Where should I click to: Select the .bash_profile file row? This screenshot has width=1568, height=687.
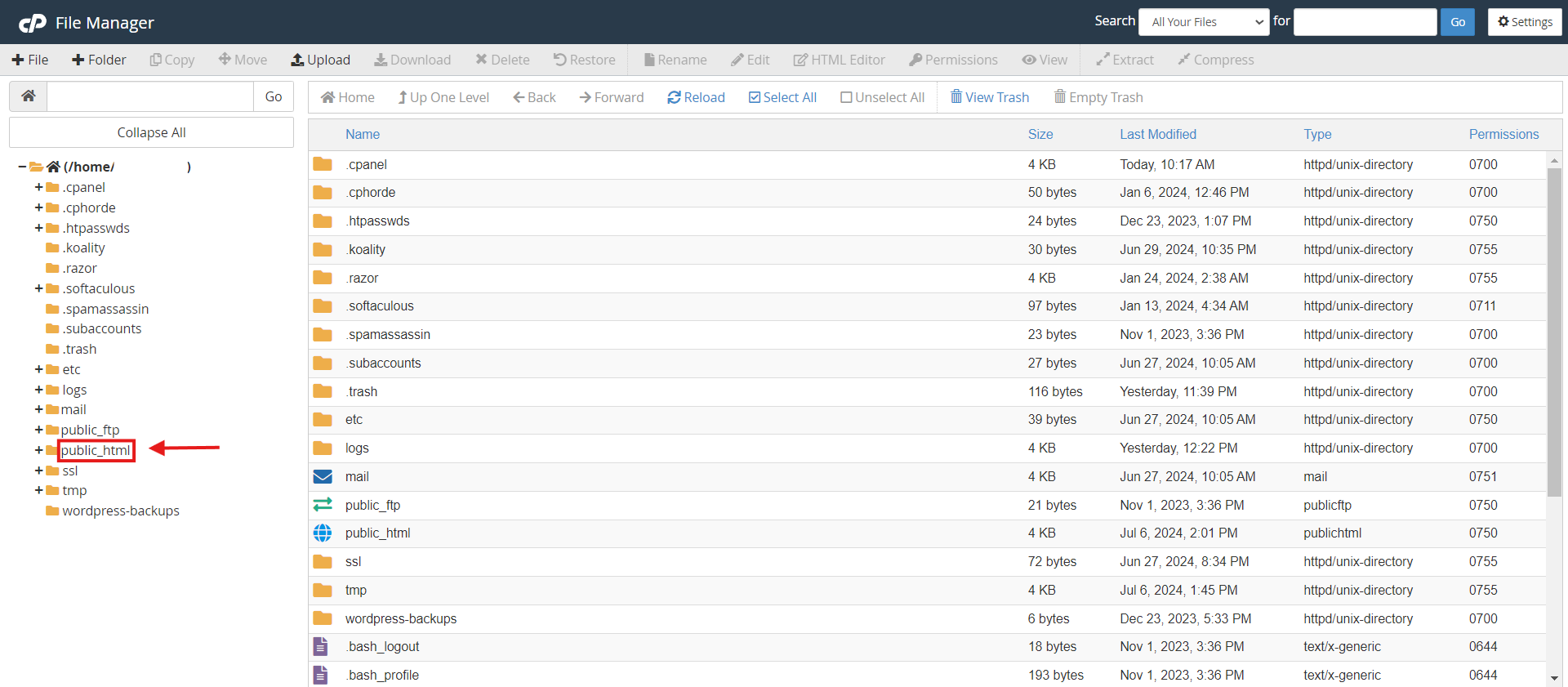tap(927, 675)
